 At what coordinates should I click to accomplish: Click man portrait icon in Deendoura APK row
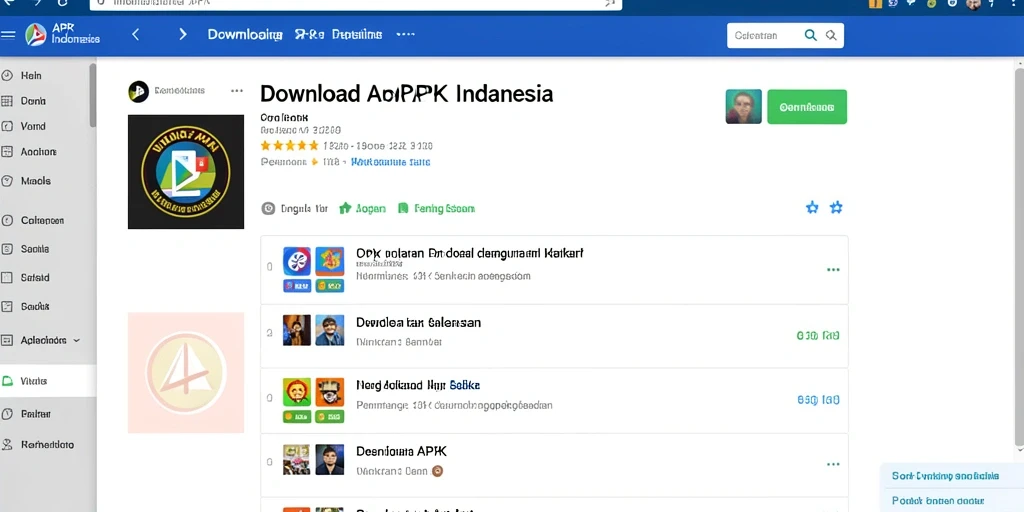[x=330, y=460]
